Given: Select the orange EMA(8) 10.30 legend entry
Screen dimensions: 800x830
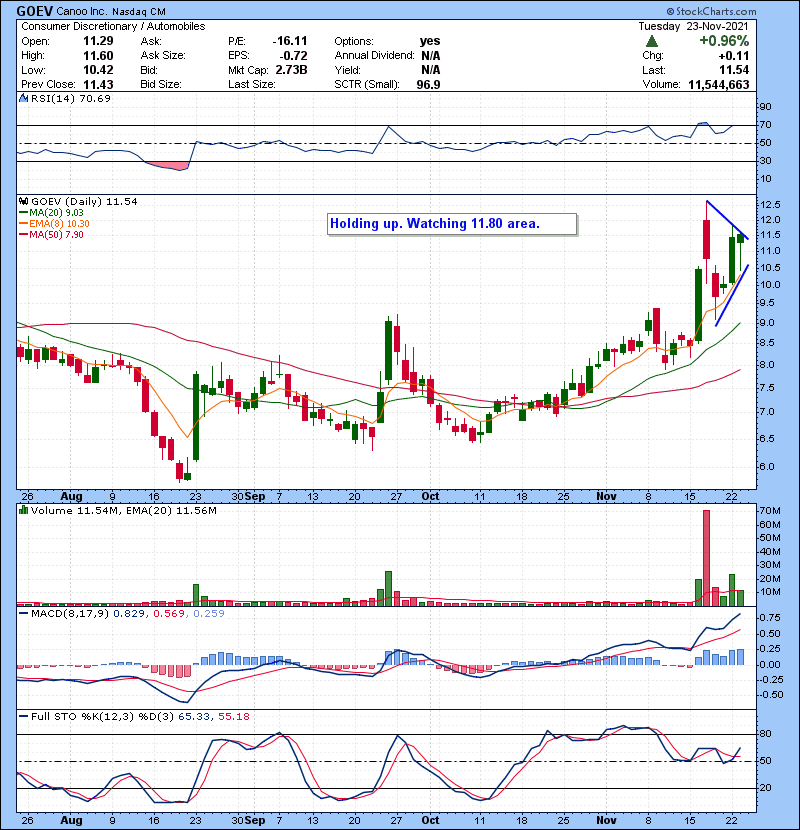Looking at the screenshot, I should coord(54,223).
